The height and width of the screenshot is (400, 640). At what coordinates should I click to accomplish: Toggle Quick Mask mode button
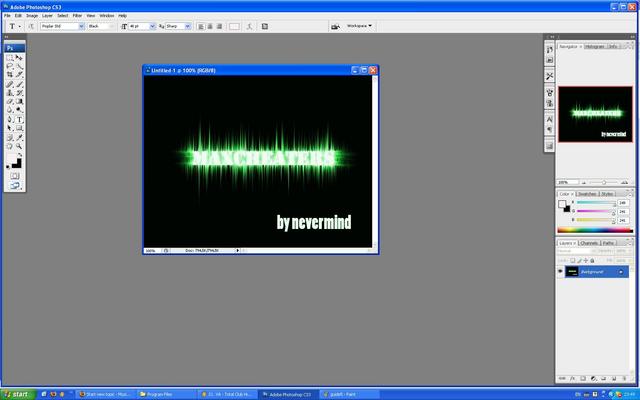[15, 175]
